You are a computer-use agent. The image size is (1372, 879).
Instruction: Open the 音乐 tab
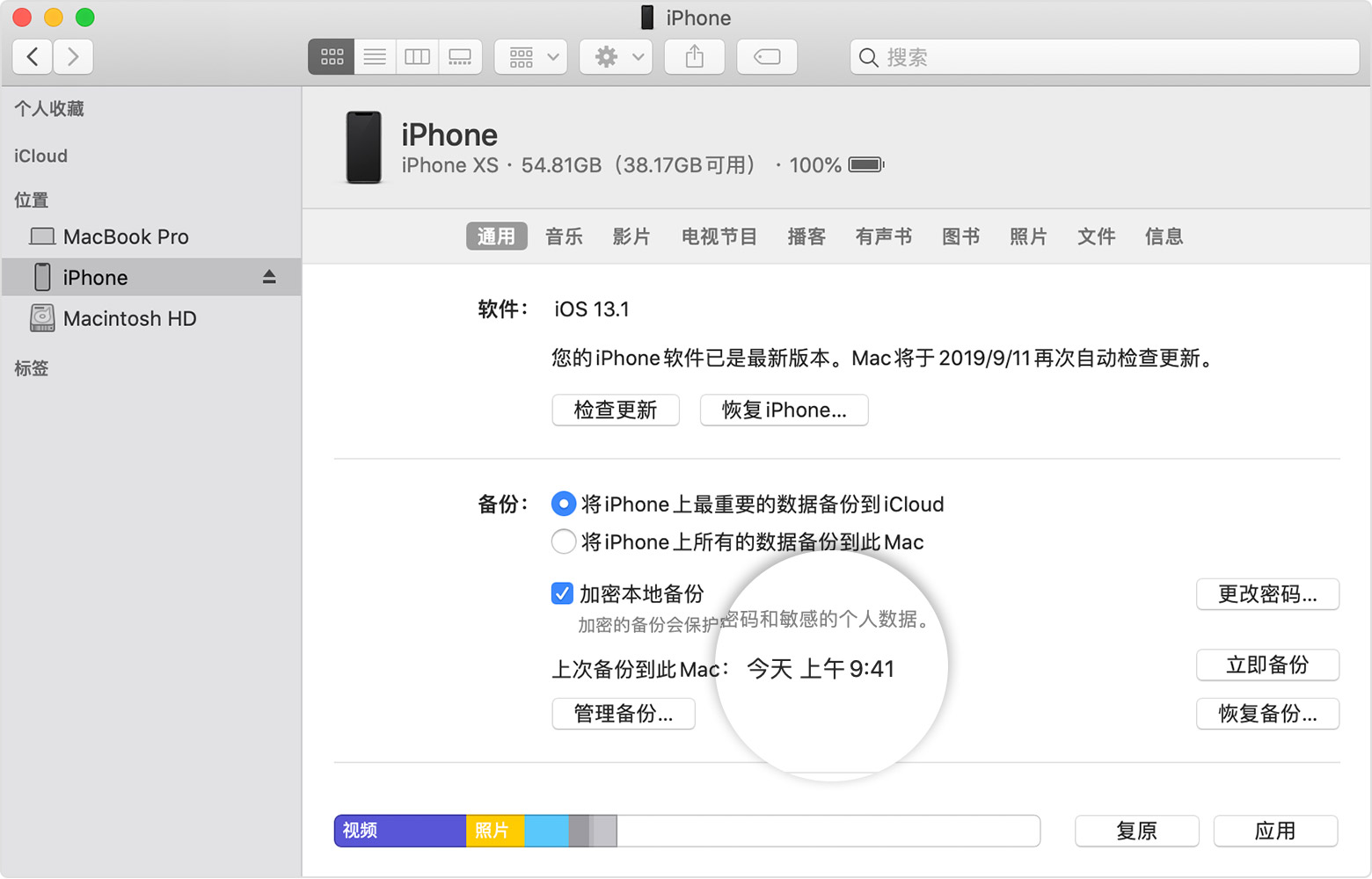(x=564, y=236)
